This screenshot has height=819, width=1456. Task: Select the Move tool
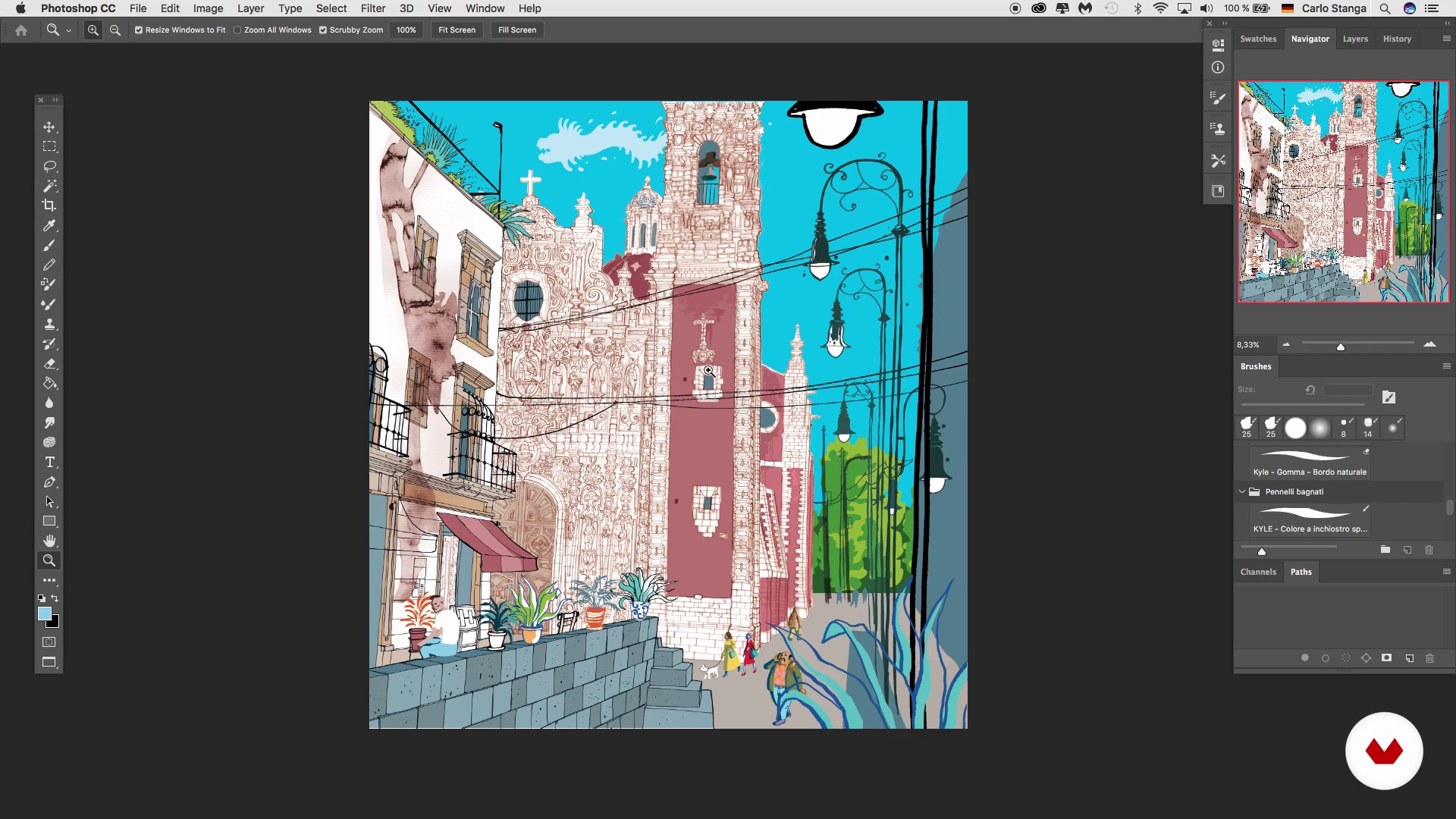click(49, 127)
